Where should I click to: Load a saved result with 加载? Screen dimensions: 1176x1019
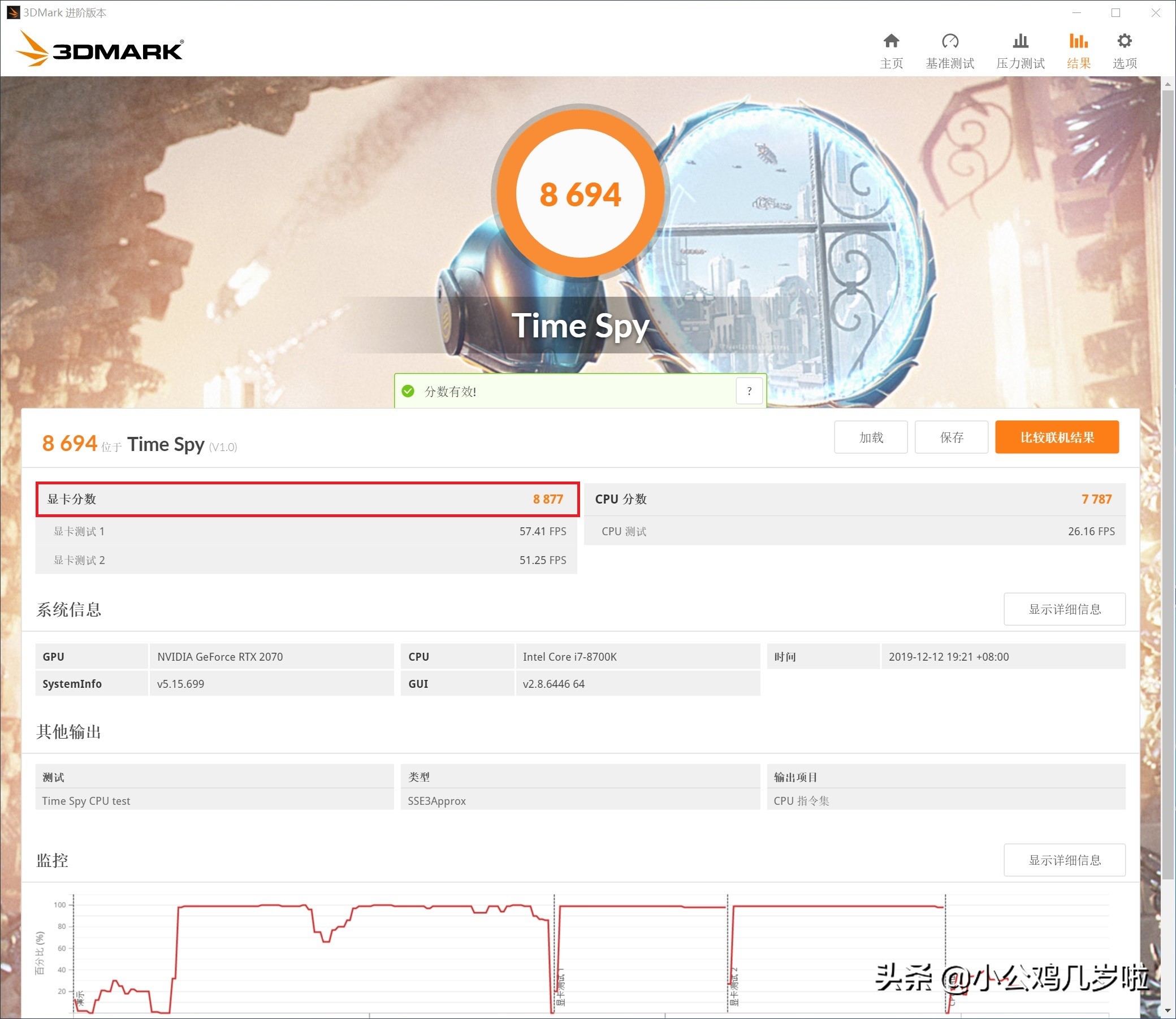click(871, 437)
